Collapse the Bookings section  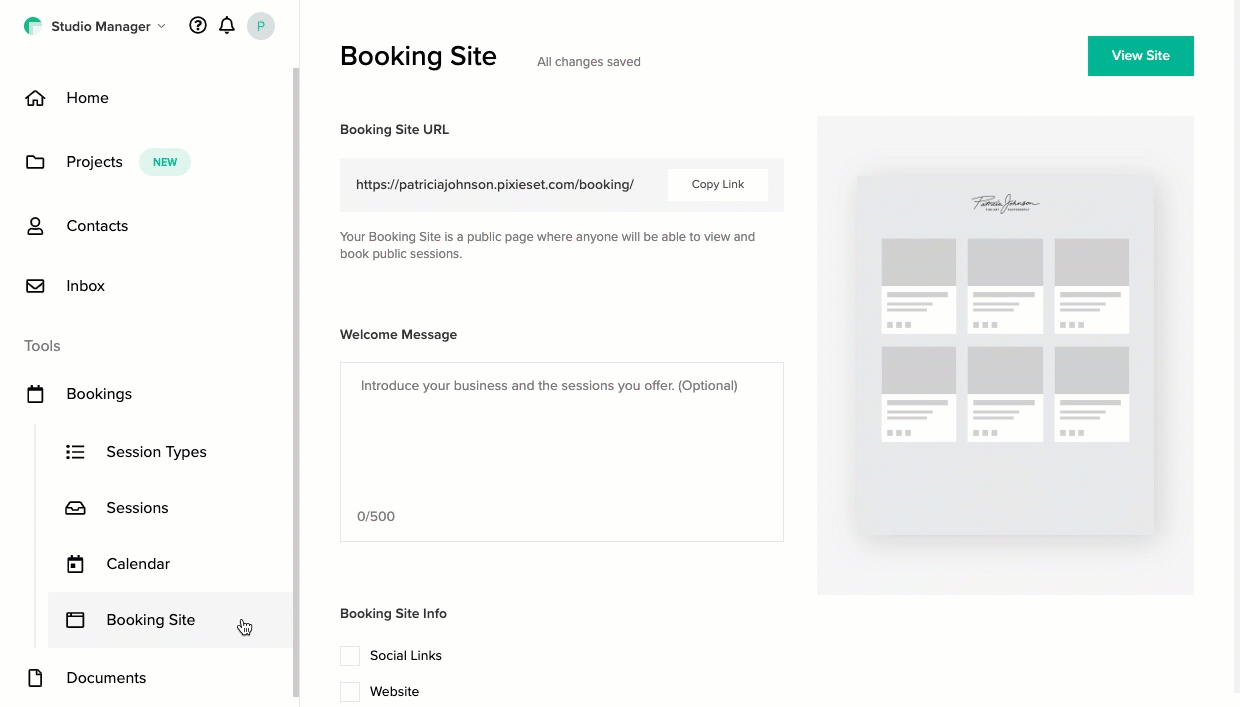coord(99,393)
